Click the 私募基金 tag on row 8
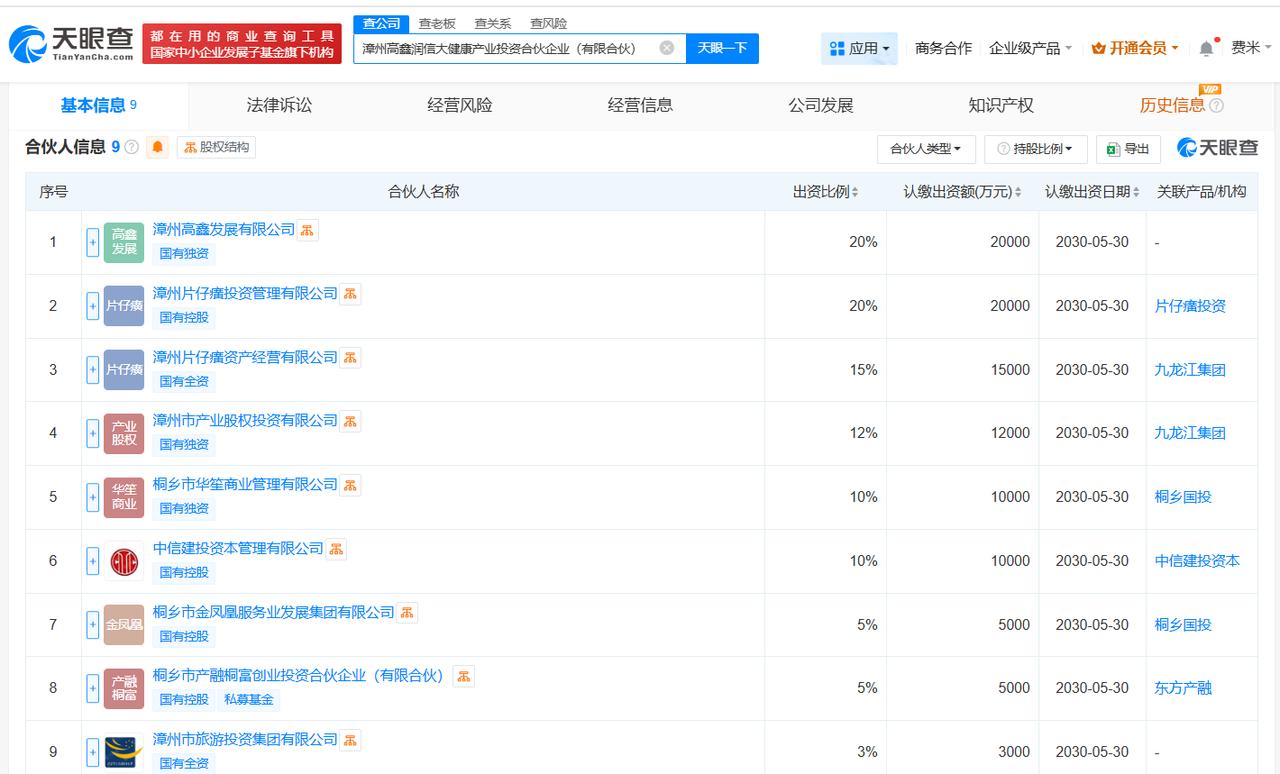The width and height of the screenshot is (1280, 774). coord(248,700)
